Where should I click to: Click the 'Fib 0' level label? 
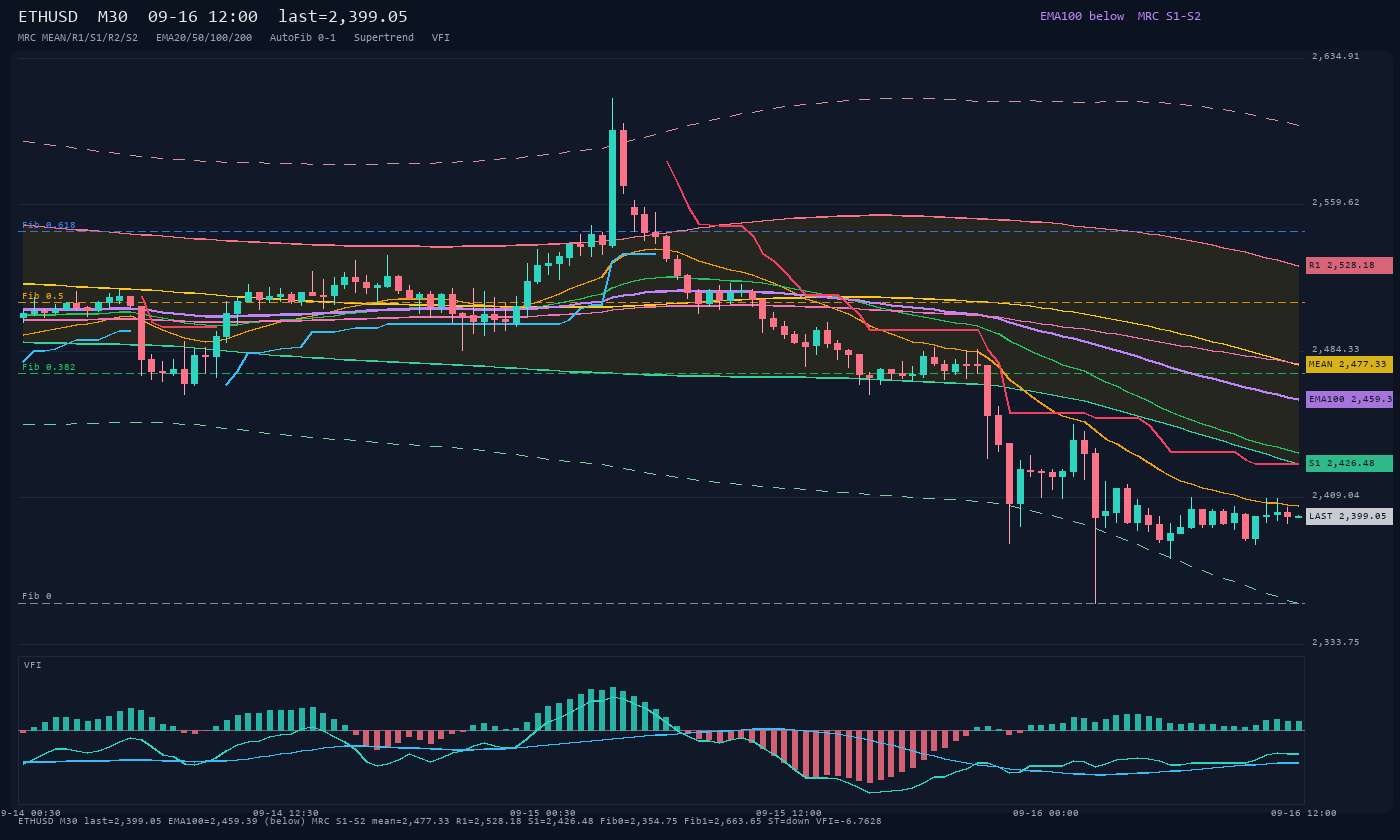(x=37, y=596)
